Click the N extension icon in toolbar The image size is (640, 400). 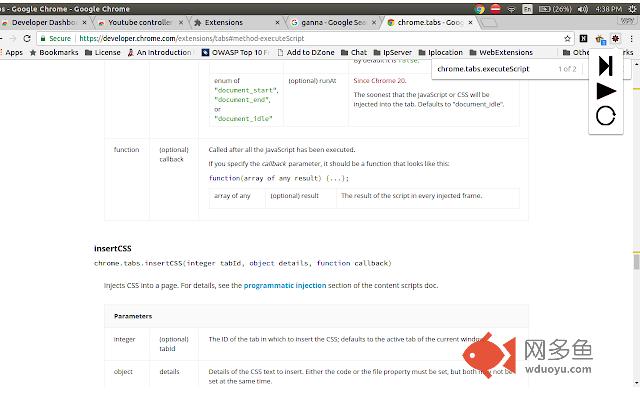[583, 38]
